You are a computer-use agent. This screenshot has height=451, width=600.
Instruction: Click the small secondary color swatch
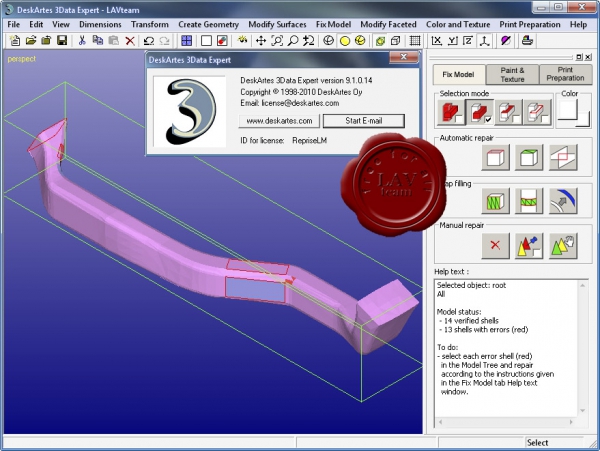(x=583, y=119)
